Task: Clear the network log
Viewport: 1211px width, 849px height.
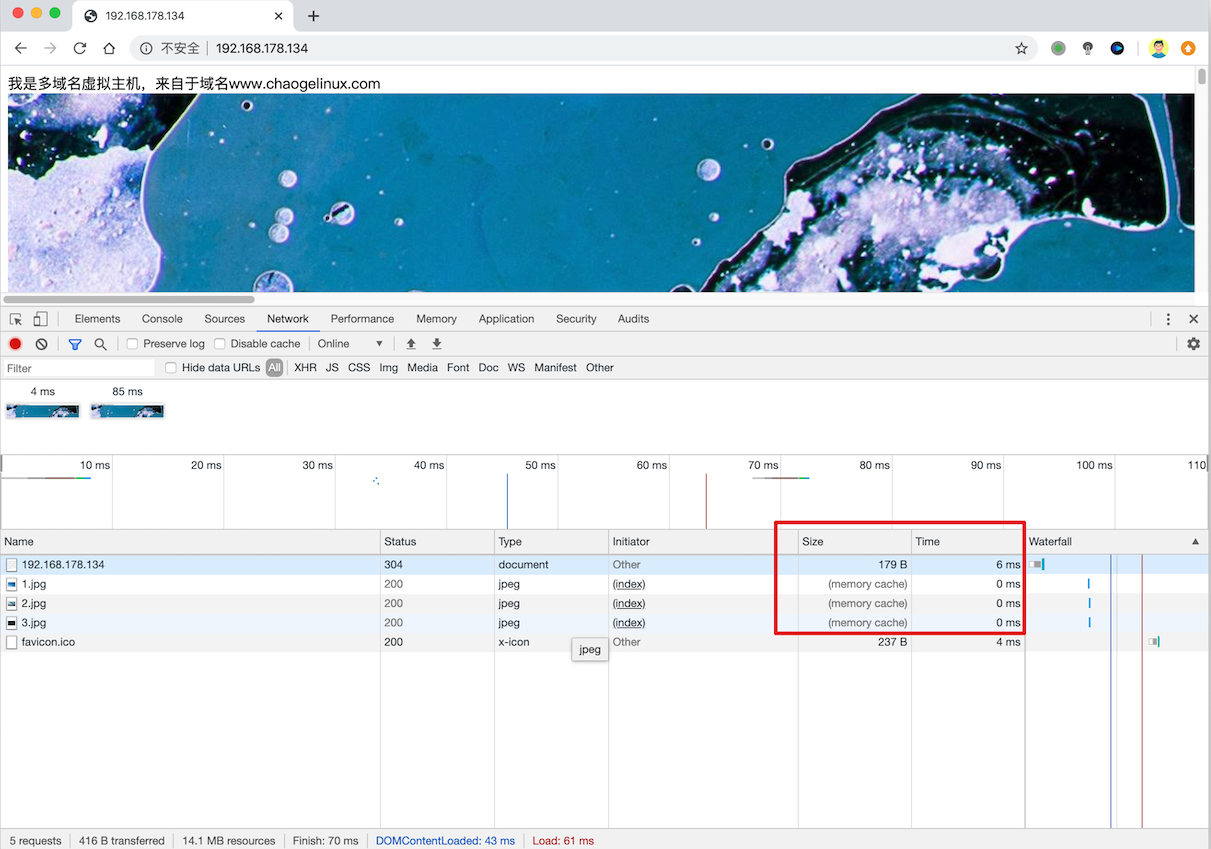Action: click(x=41, y=344)
